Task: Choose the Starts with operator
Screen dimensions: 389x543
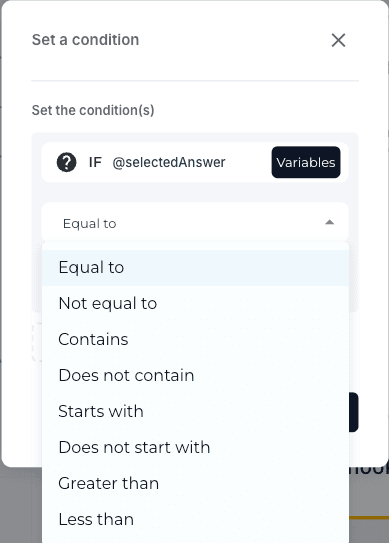Action: tap(195, 412)
